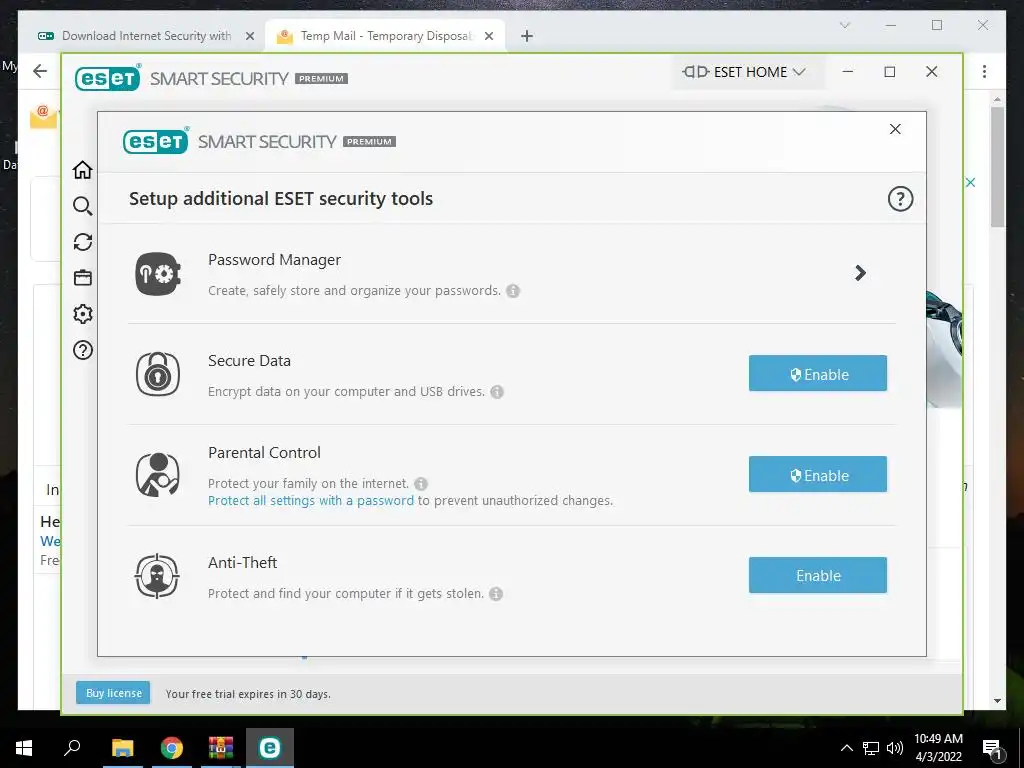Enable the Anti-Theft tool

point(818,575)
